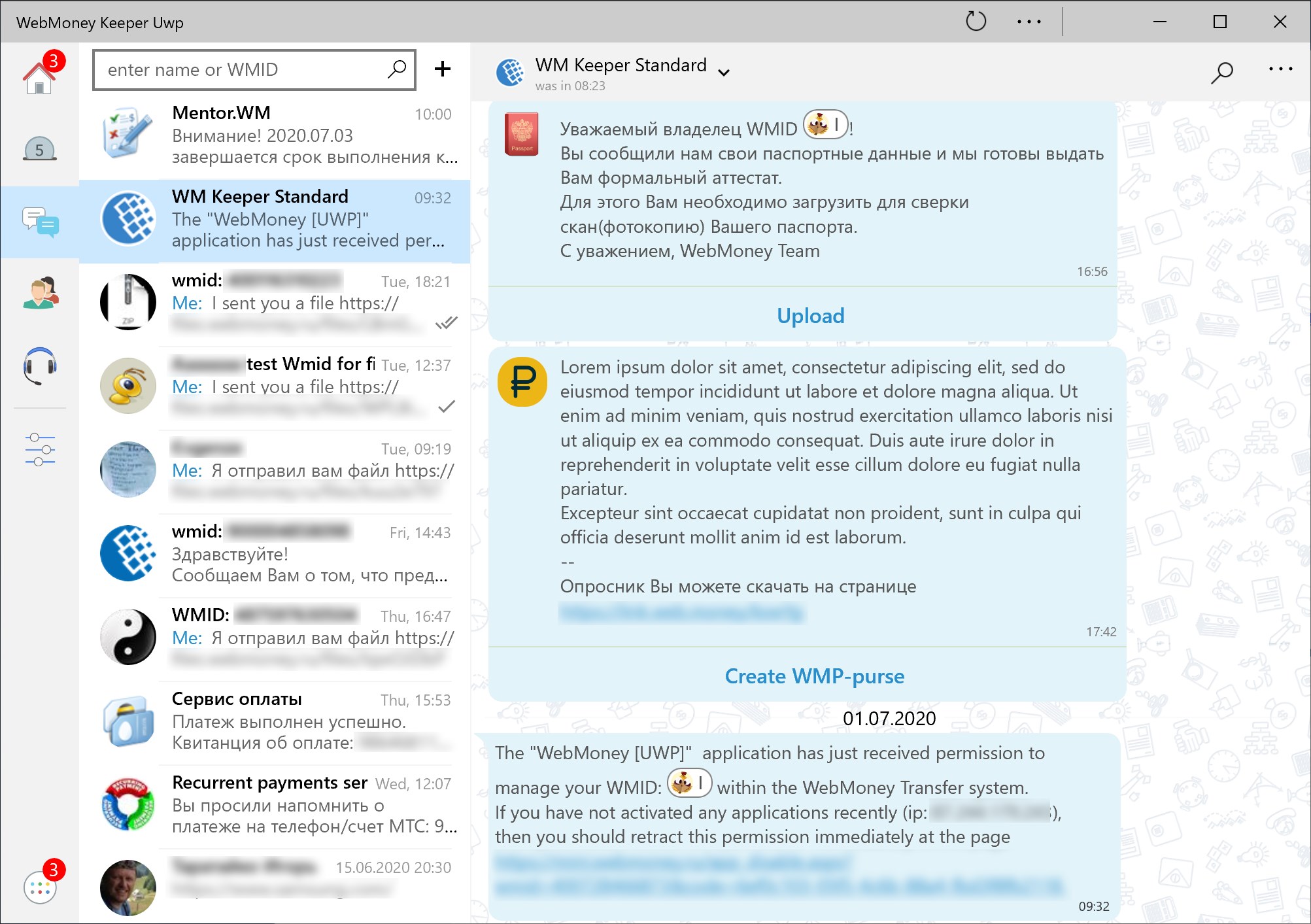The image size is (1311, 924).
Task: Search within the current chat
Action: (1221, 72)
